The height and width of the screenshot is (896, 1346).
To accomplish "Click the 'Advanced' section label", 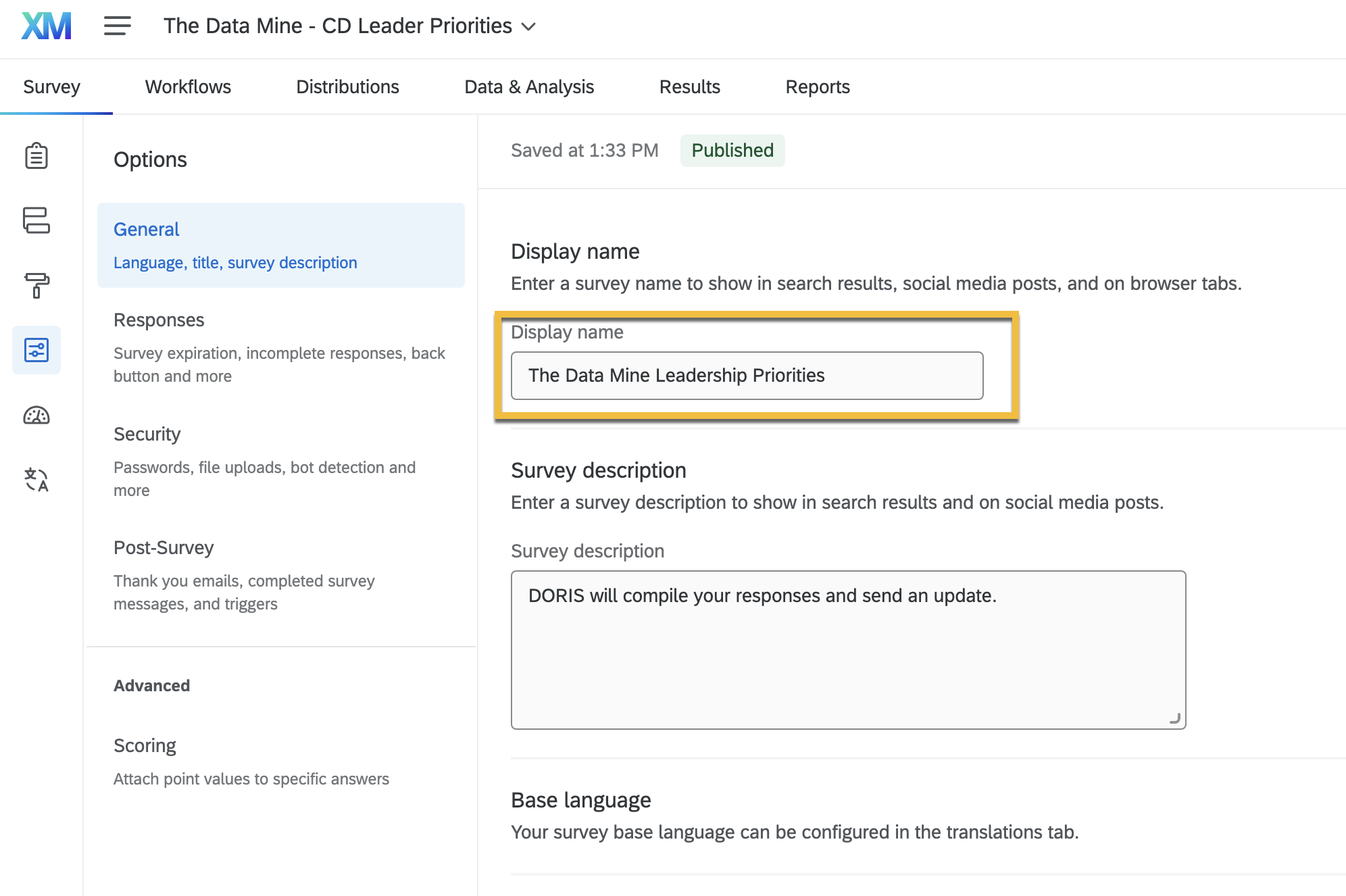I will pos(151,685).
